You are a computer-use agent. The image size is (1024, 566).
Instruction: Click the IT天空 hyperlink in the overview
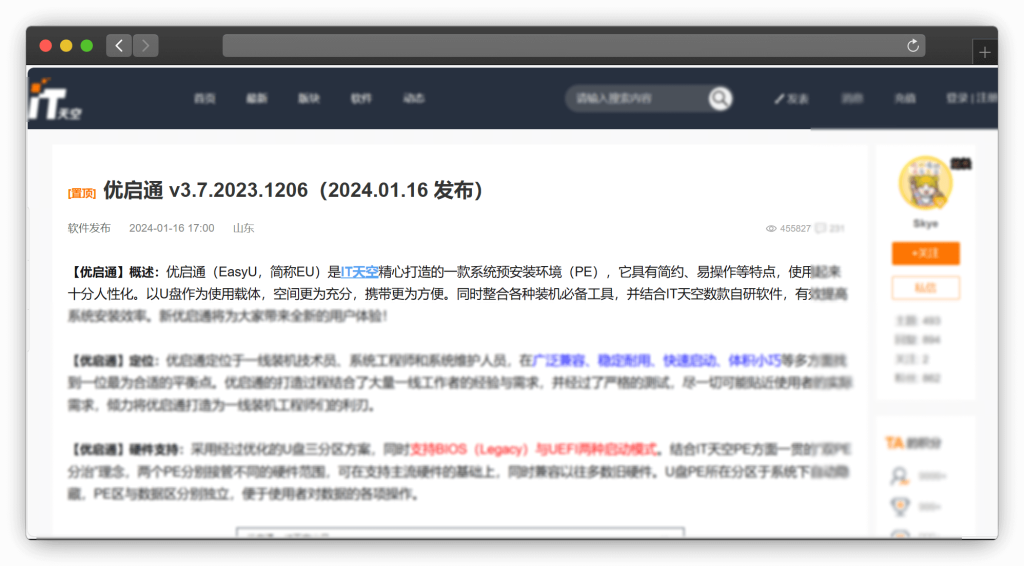359,272
